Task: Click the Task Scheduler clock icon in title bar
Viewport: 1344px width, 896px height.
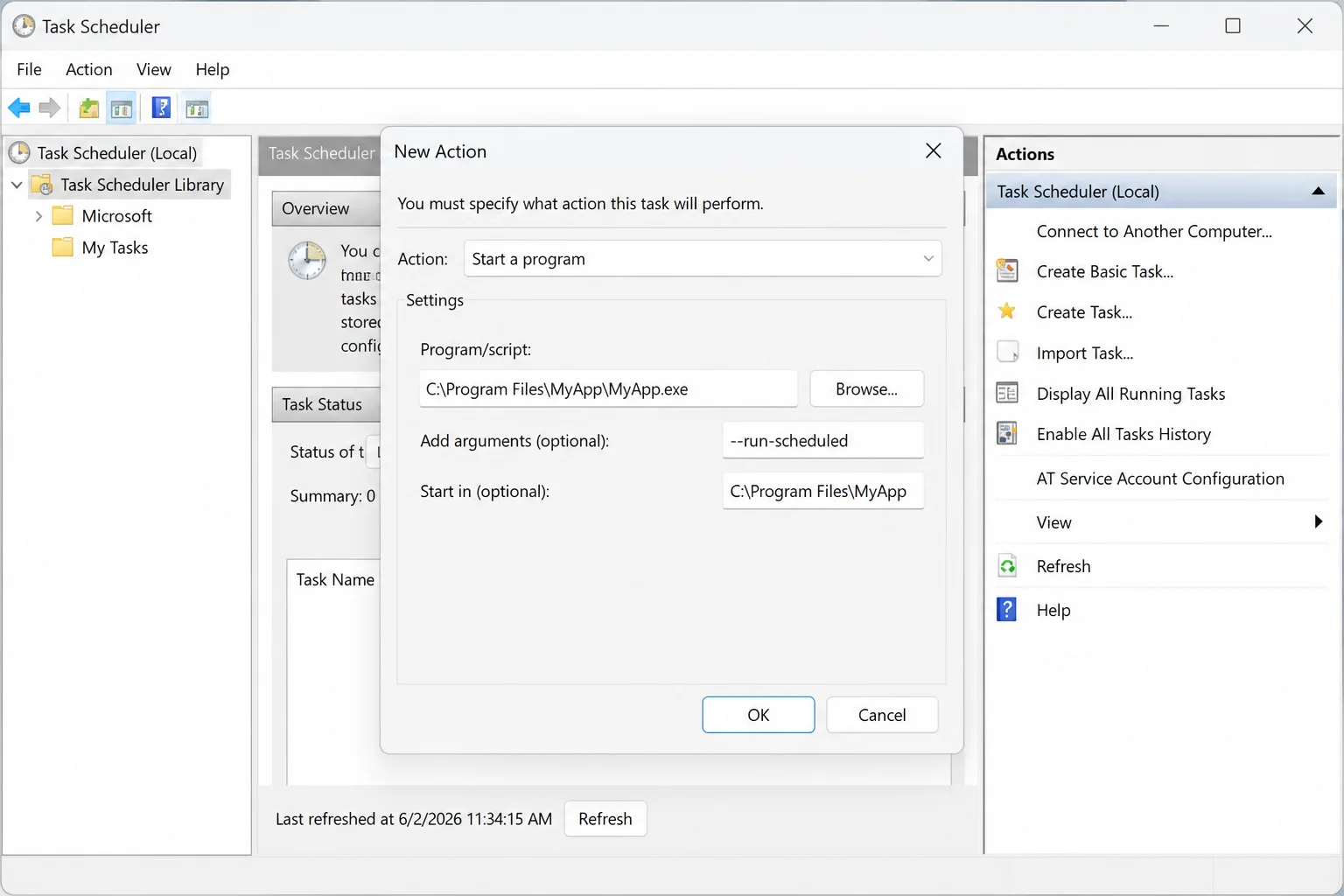Action: point(24,26)
